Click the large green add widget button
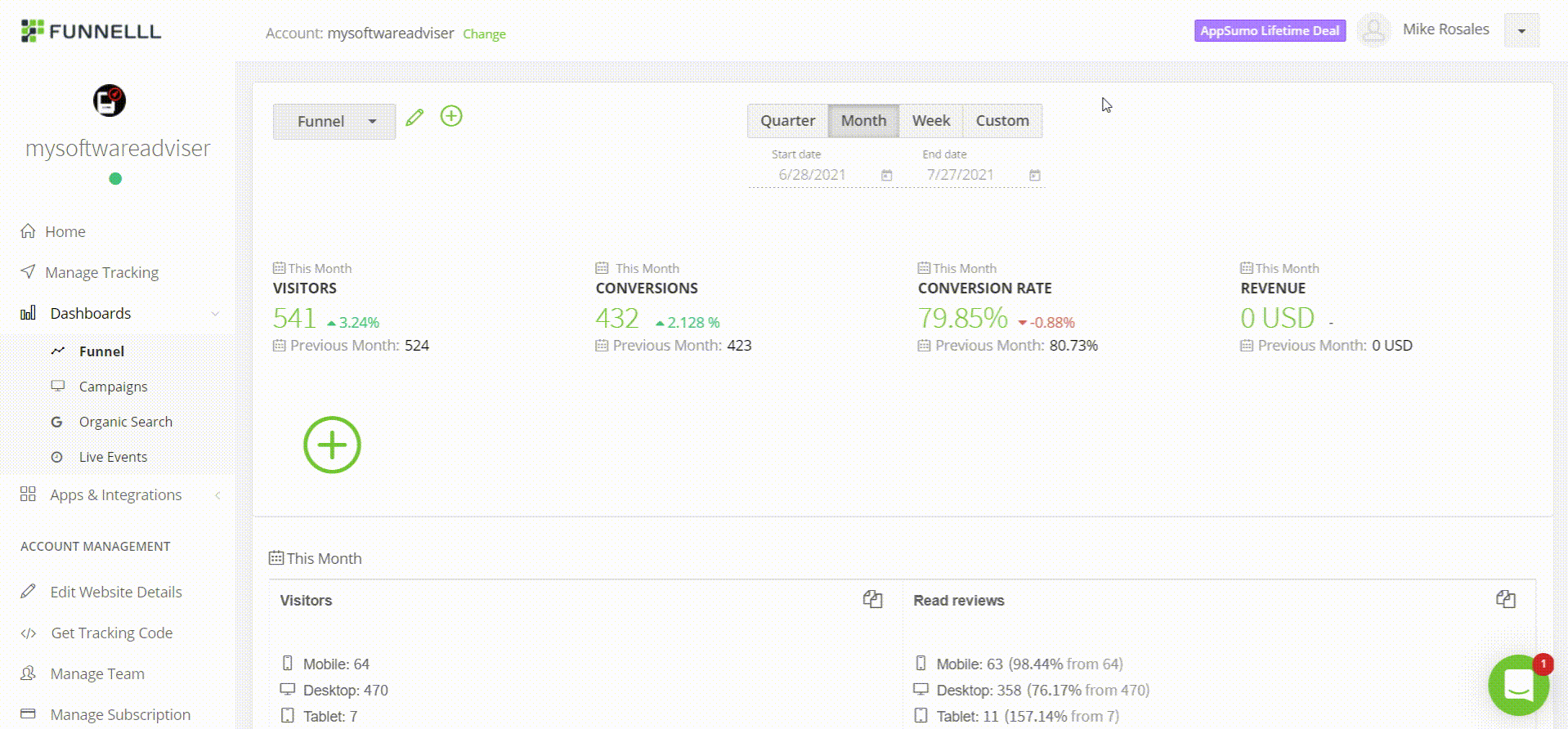Screen dimensions: 1568x729 pos(332,445)
